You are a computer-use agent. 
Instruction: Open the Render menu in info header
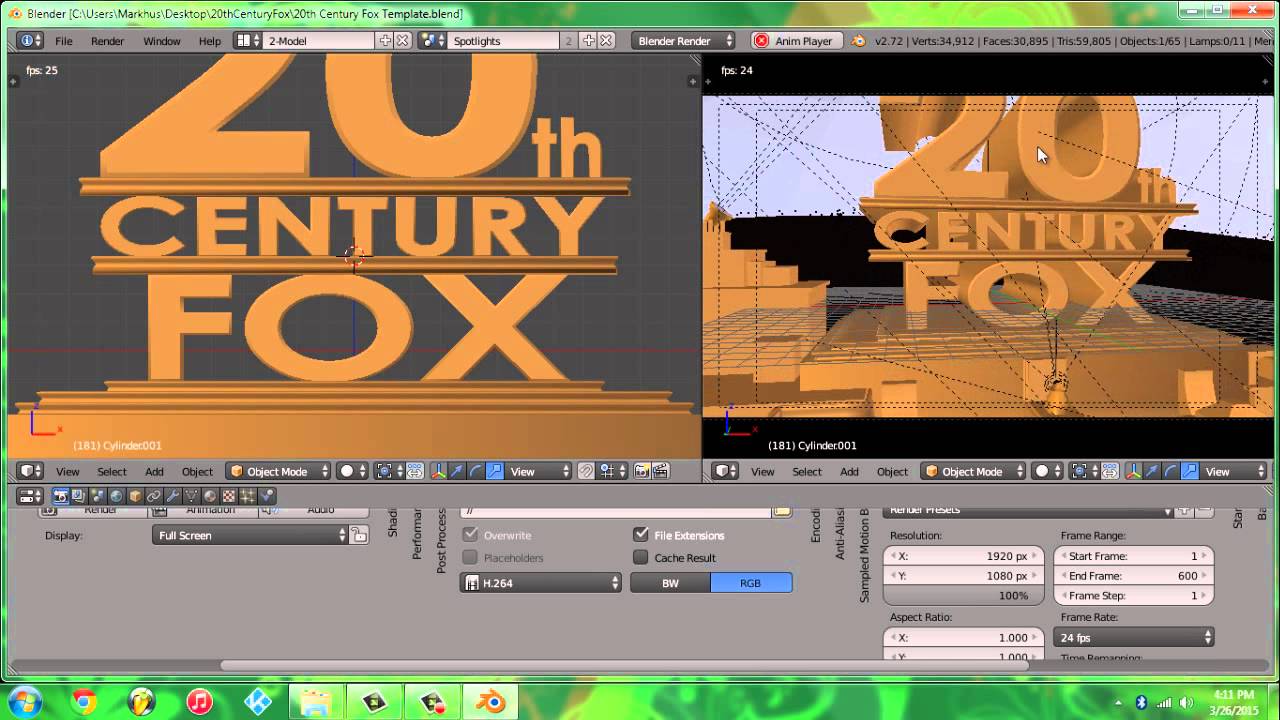coord(107,41)
